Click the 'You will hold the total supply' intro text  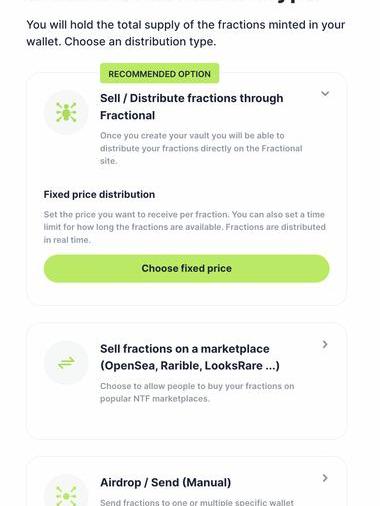pos(186,33)
